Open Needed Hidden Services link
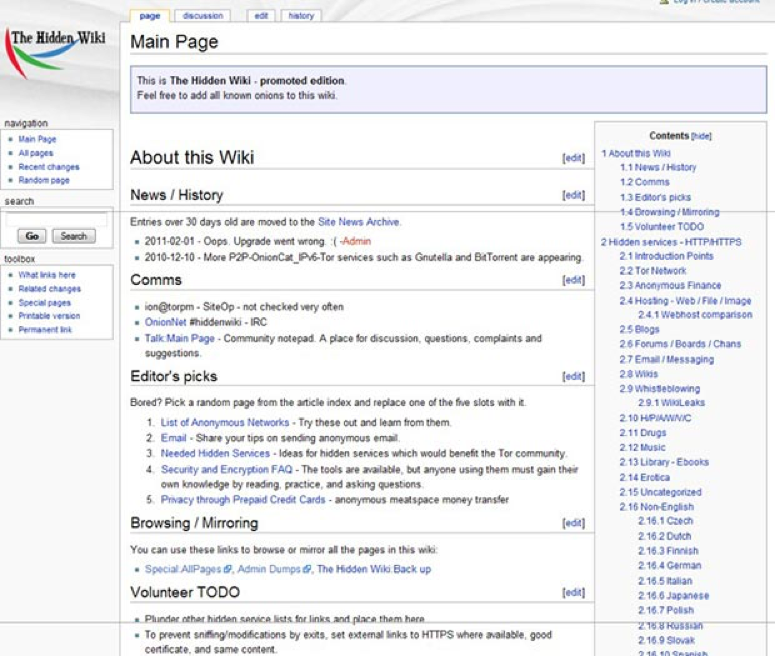The image size is (775, 656). click(215, 453)
